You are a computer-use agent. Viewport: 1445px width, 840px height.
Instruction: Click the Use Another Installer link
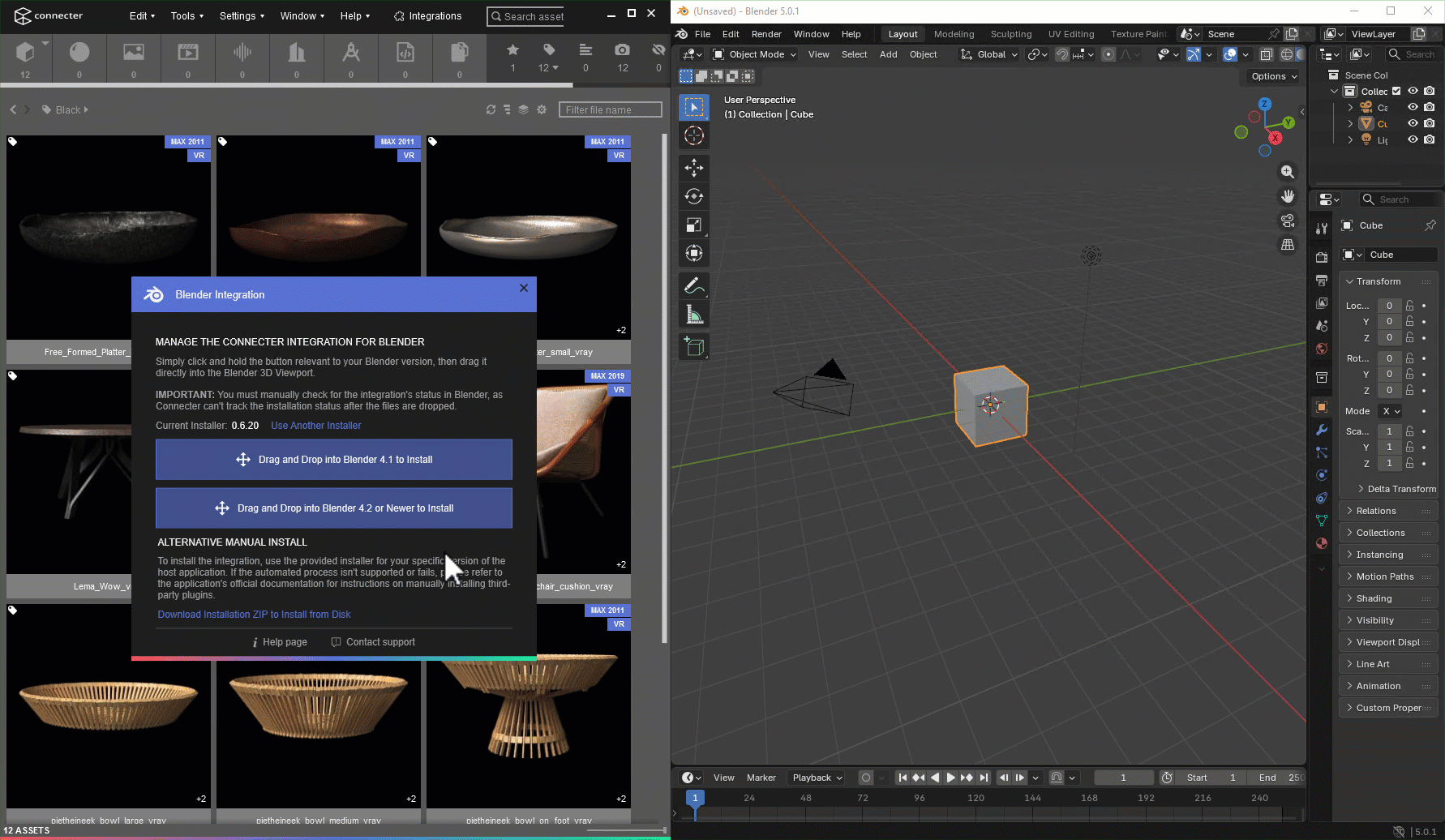pos(316,426)
